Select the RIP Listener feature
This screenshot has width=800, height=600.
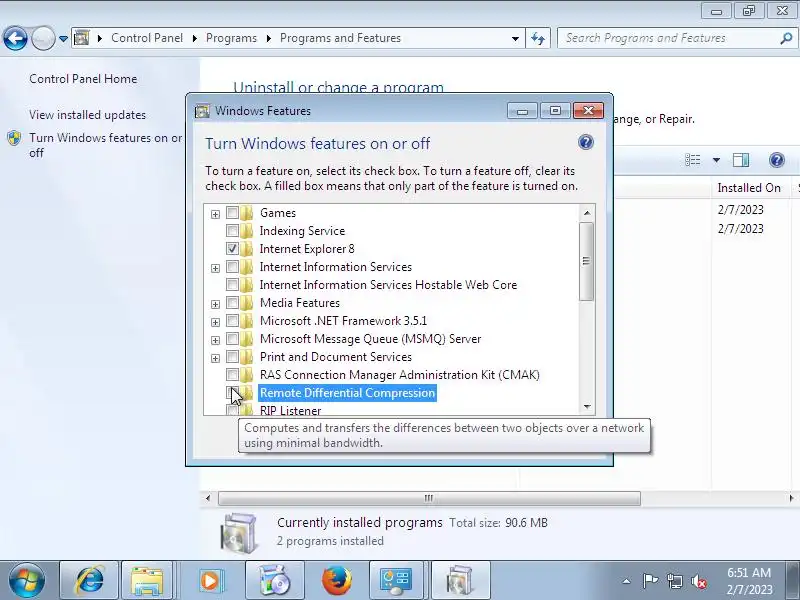pos(290,410)
